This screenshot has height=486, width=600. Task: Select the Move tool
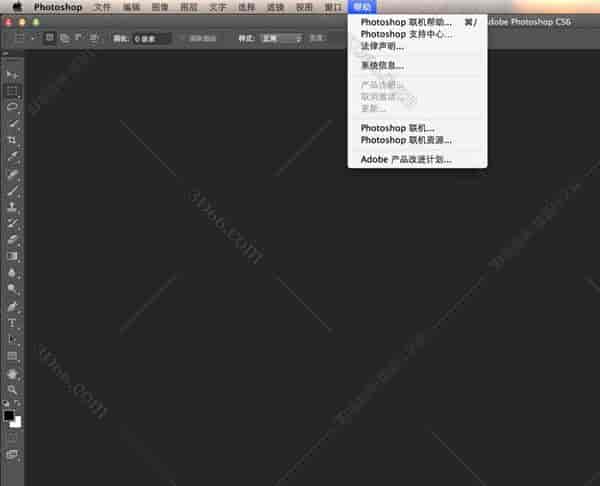click(12, 75)
